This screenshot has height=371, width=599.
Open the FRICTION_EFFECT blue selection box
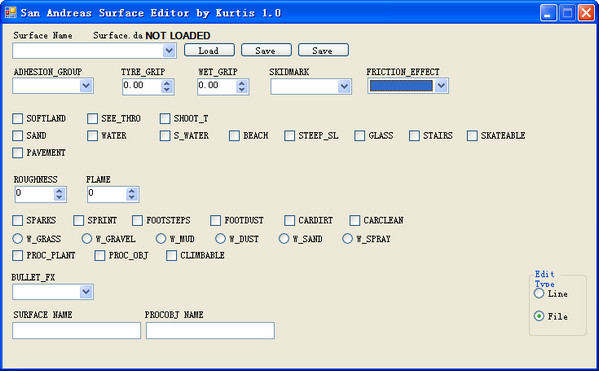click(x=408, y=86)
